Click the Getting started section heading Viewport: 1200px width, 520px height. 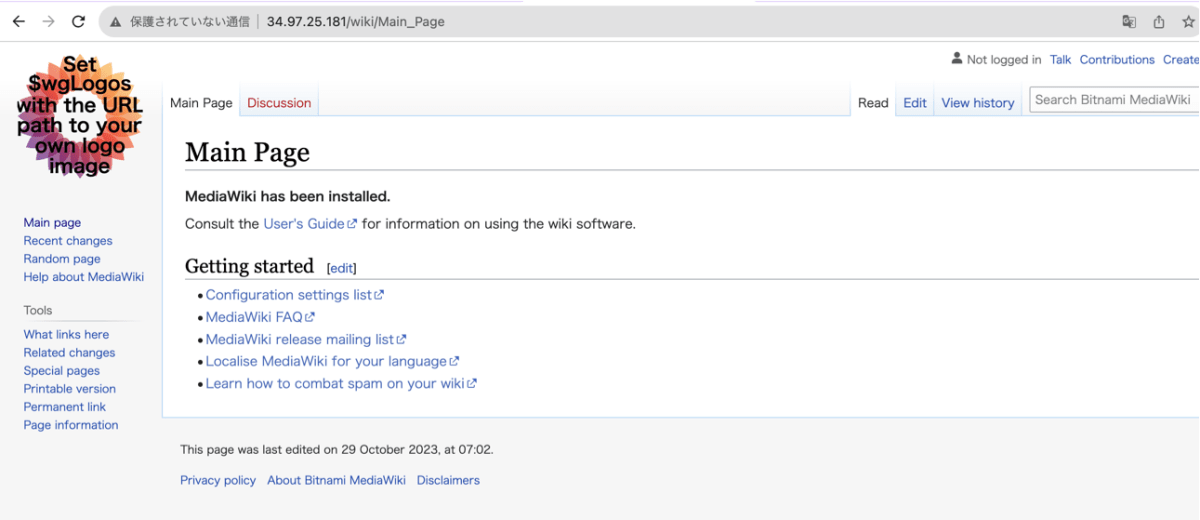249,266
